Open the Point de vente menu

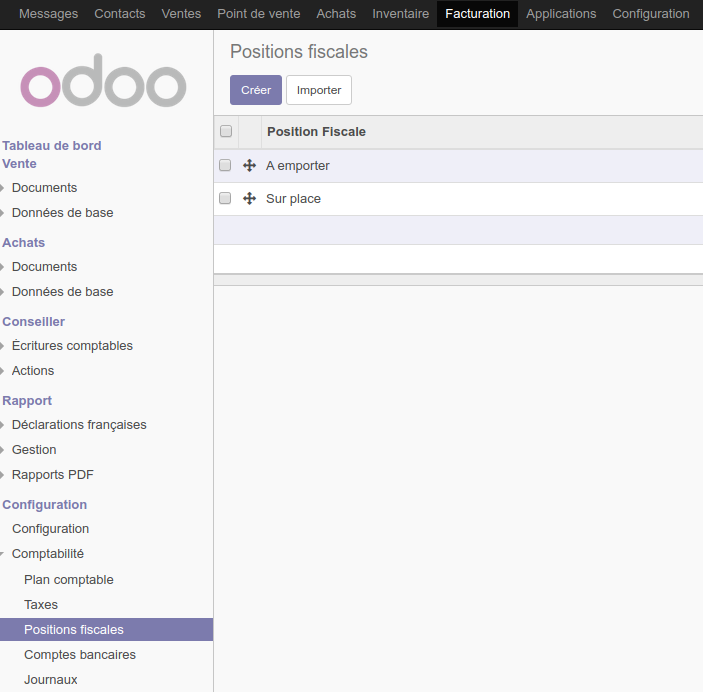pyautogui.click(x=258, y=14)
